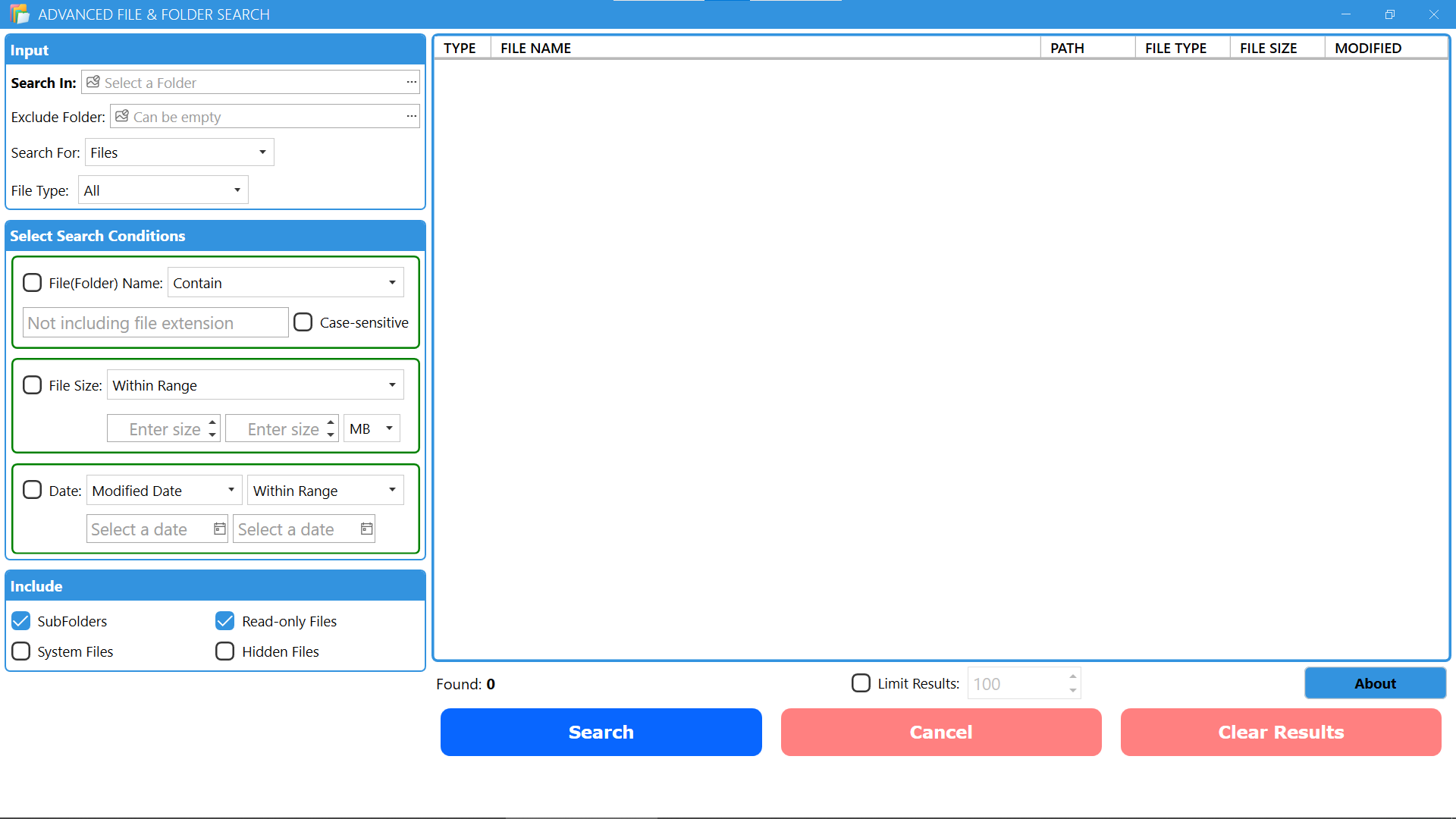
Task: Increase the first file size spinner value
Action: pos(212,422)
